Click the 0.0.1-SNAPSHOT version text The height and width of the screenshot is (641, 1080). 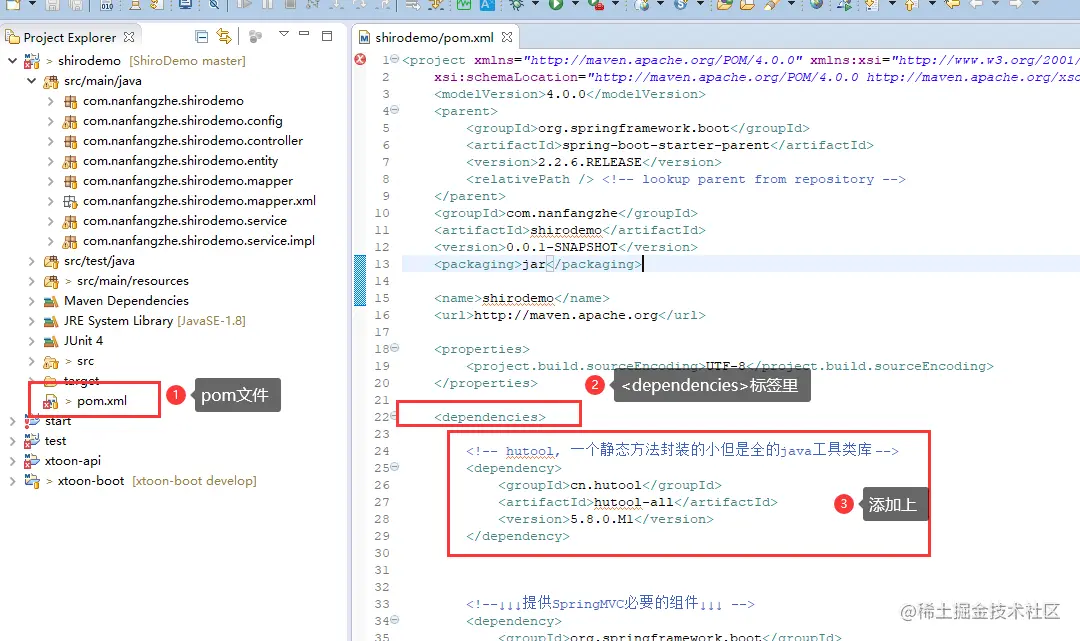[x=562, y=247]
